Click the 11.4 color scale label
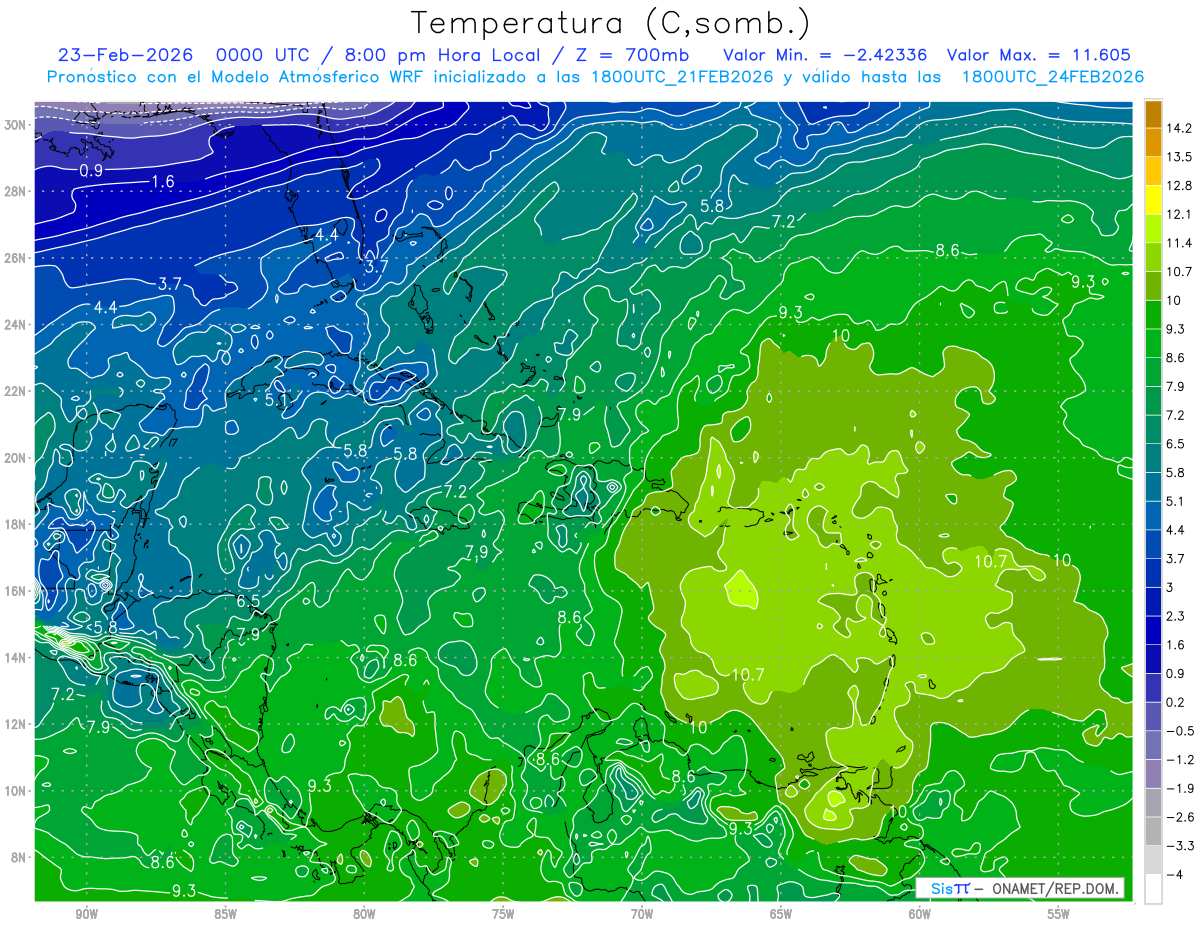The image size is (1200, 927). [x=1178, y=243]
